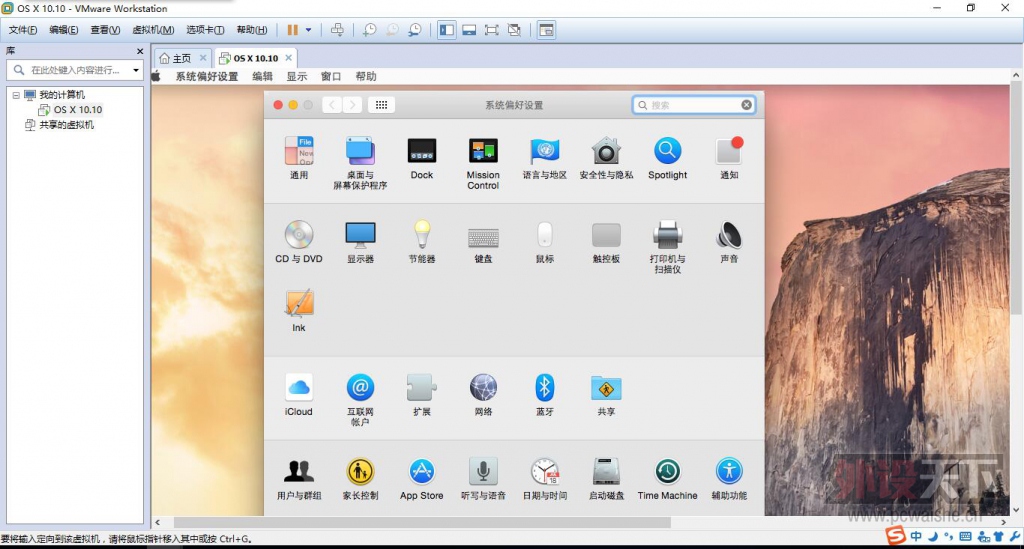1024x549 pixels.
Task: Open VMware 选项卡(T) menu
Action: click(205, 30)
